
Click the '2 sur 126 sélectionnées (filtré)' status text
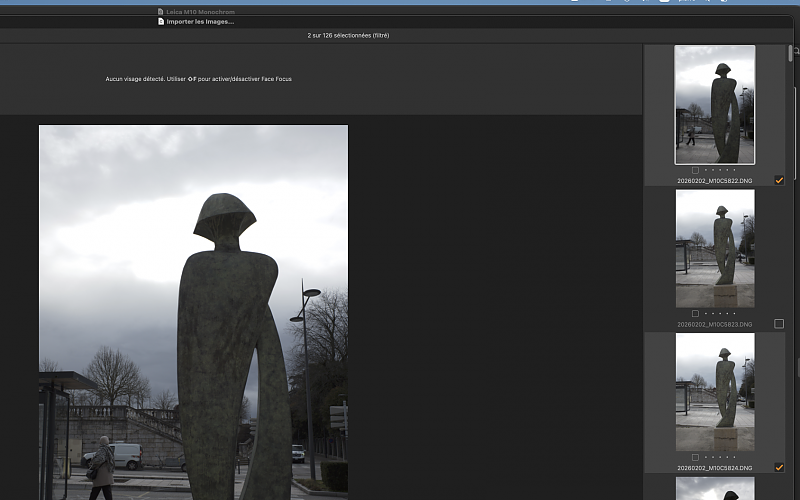(x=348, y=35)
